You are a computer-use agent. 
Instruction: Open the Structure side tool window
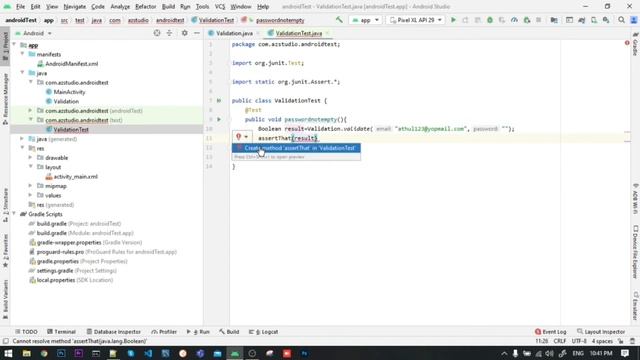point(5,205)
